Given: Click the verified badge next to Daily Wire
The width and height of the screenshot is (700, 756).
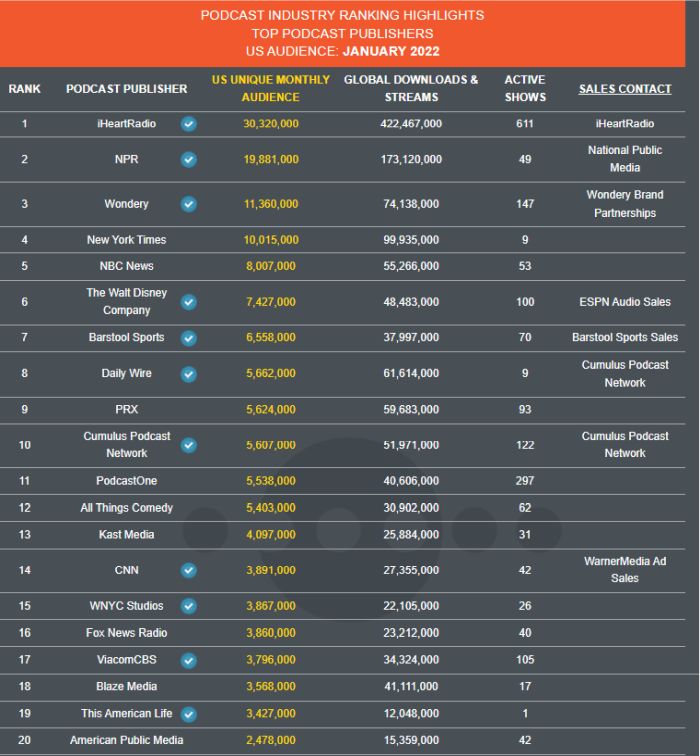Looking at the screenshot, I should tap(188, 374).
